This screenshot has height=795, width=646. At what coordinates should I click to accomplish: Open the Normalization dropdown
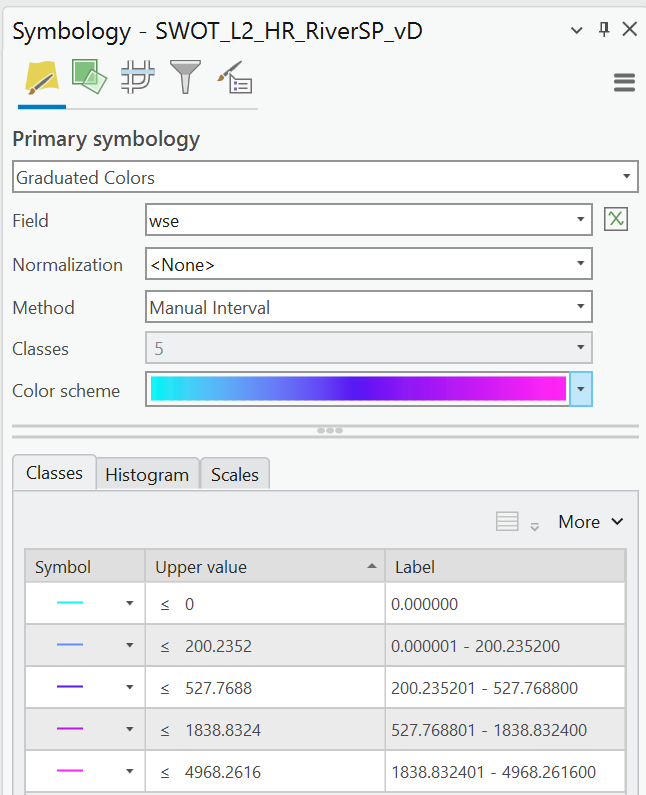click(369, 264)
